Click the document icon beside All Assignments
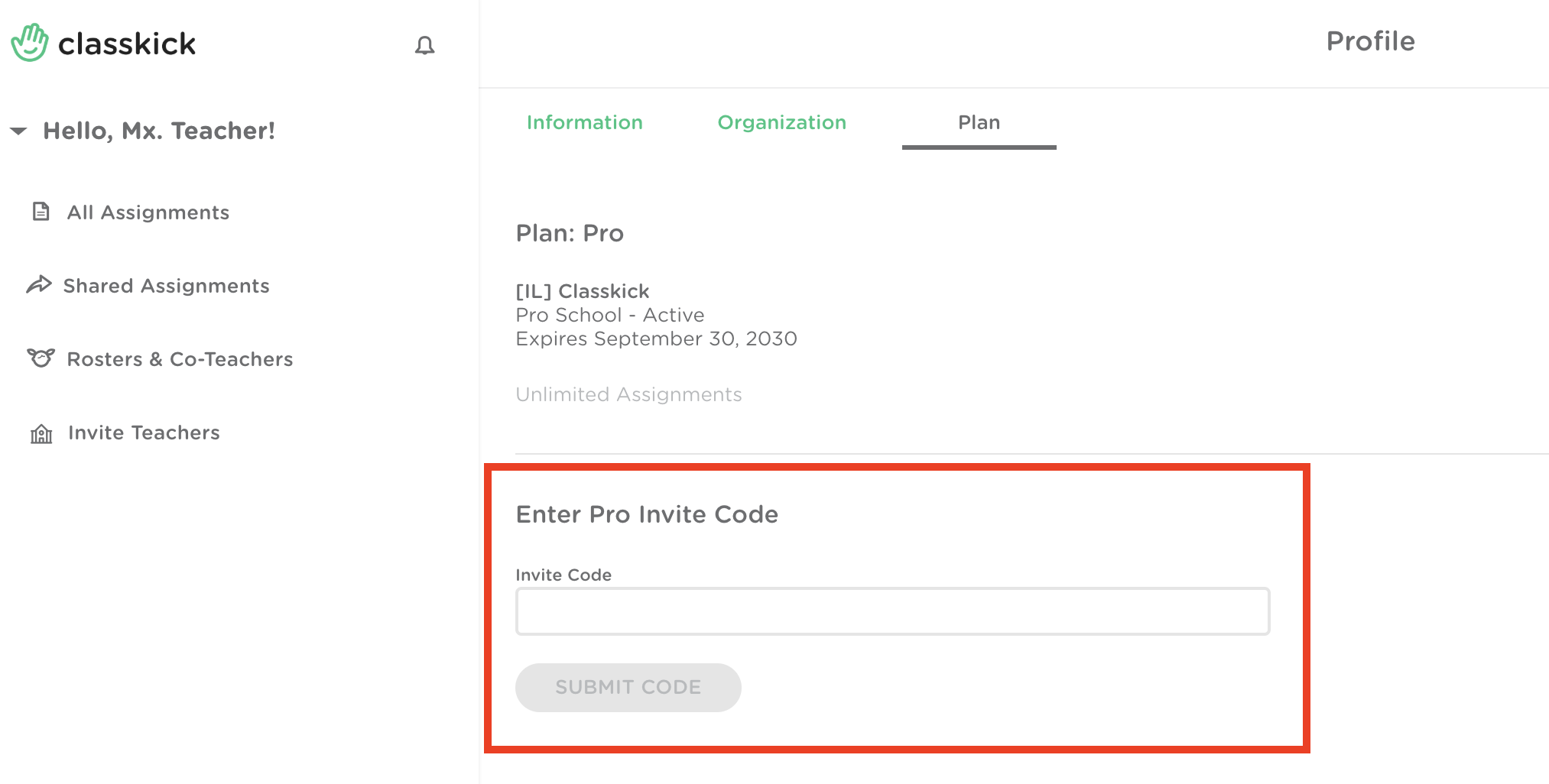Viewport: 1549px width, 784px height. point(41,212)
